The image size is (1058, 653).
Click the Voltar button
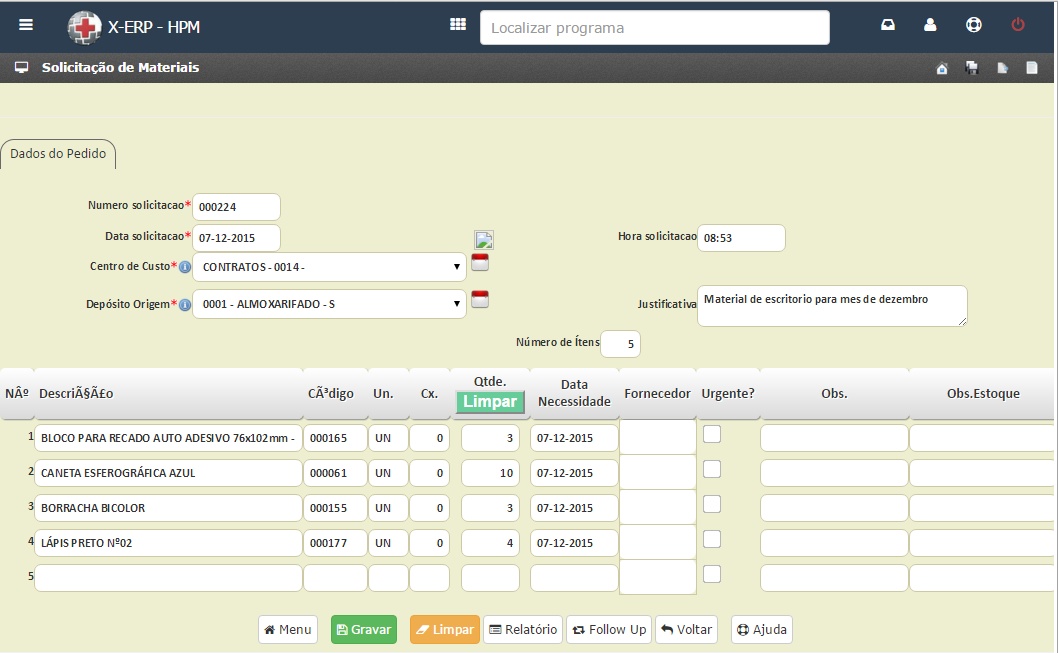[x=686, y=629]
